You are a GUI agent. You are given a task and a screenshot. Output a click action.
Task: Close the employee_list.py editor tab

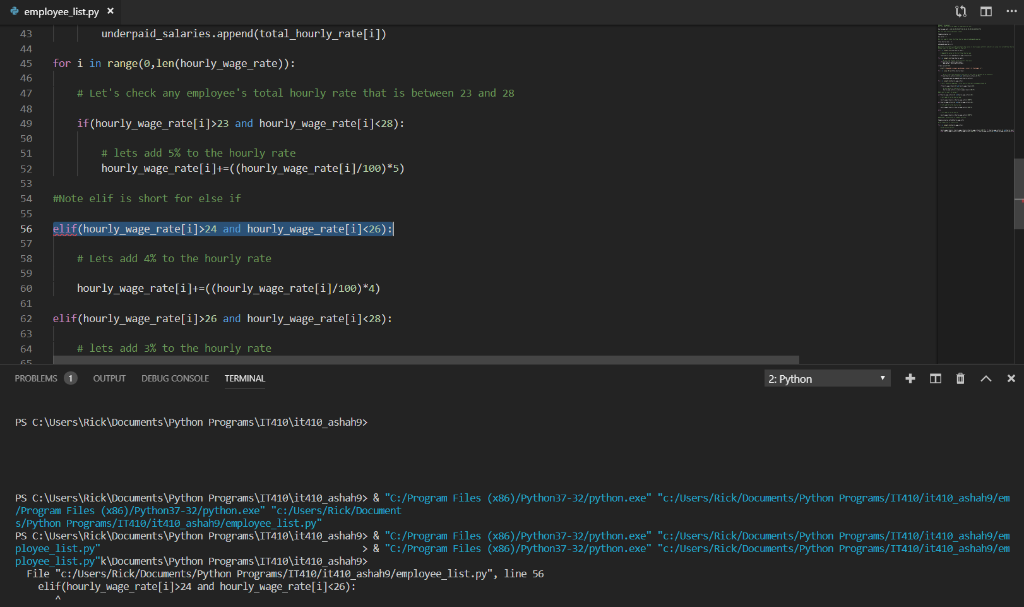coord(110,11)
